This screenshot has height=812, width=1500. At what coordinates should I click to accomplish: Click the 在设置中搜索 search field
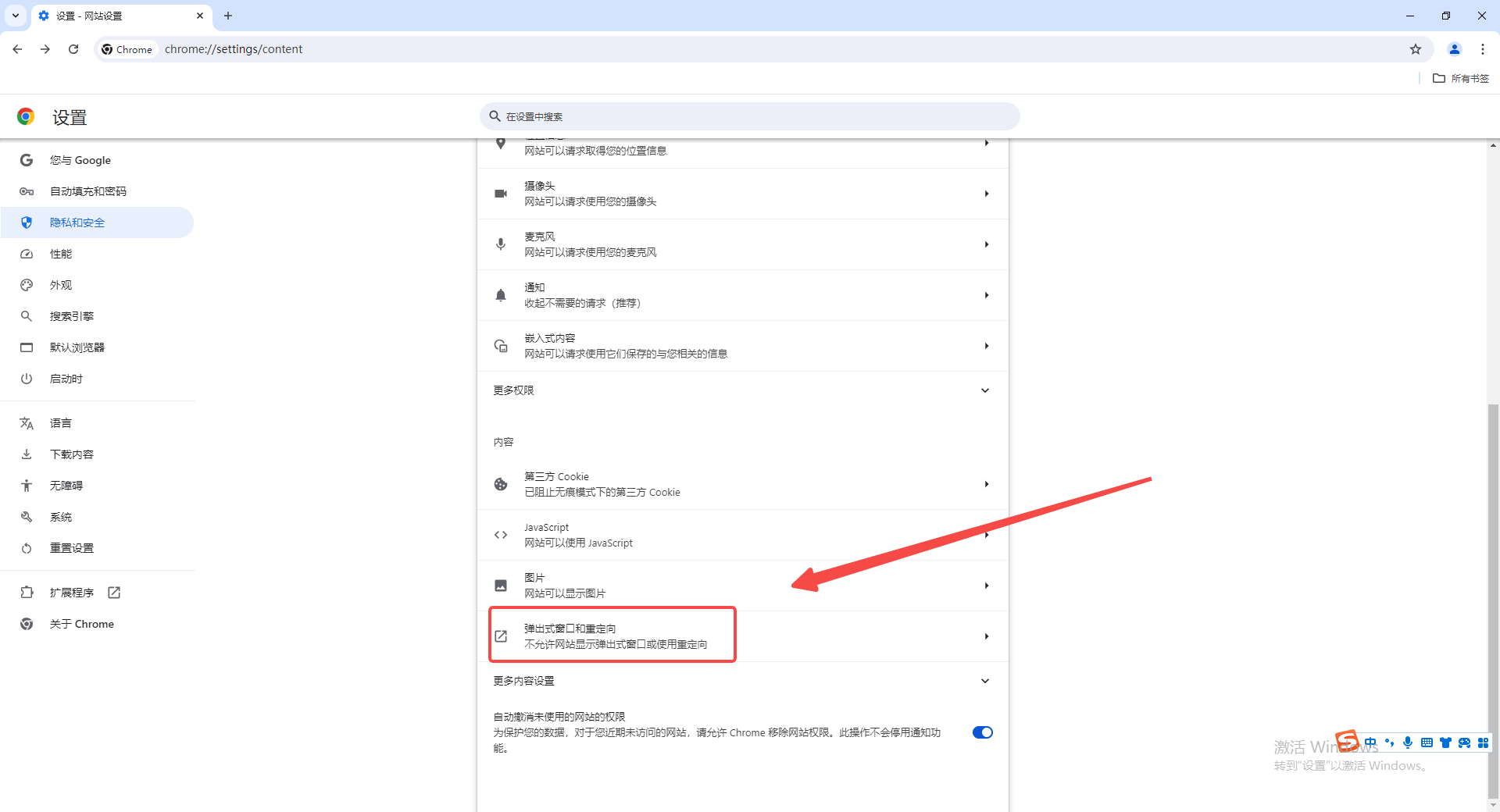[x=750, y=116]
